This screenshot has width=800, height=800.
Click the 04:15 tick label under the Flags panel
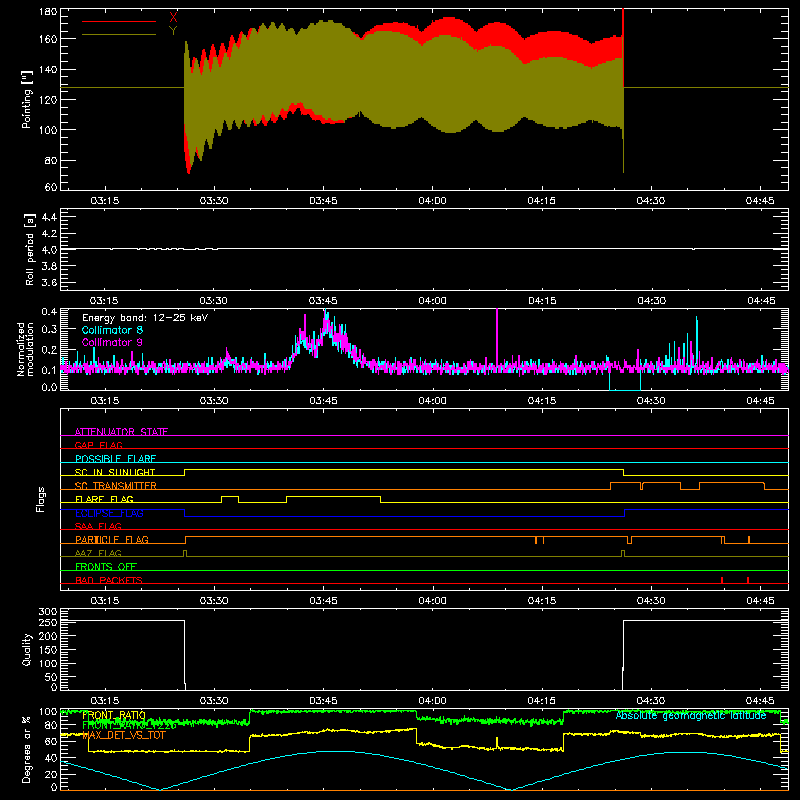pos(542,601)
